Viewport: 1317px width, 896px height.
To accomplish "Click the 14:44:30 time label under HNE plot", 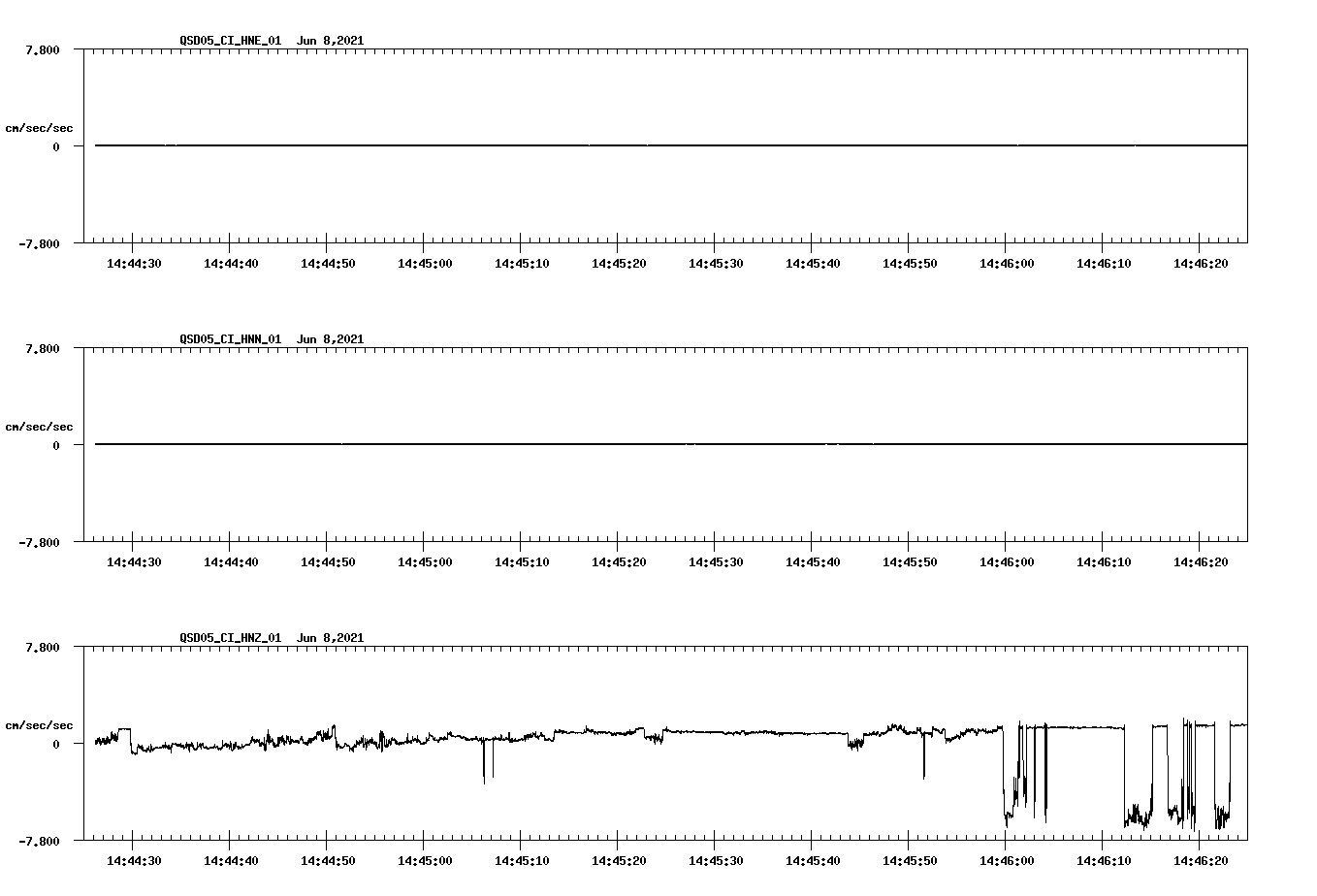I will pyautogui.click(x=134, y=263).
